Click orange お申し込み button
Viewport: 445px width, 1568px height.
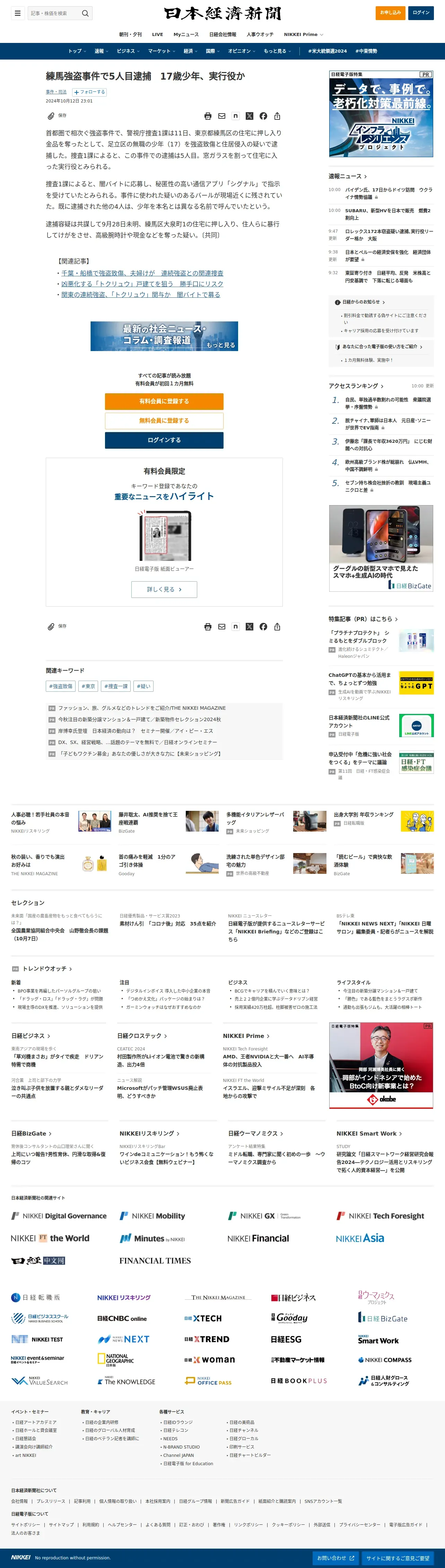pyautogui.click(x=390, y=13)
